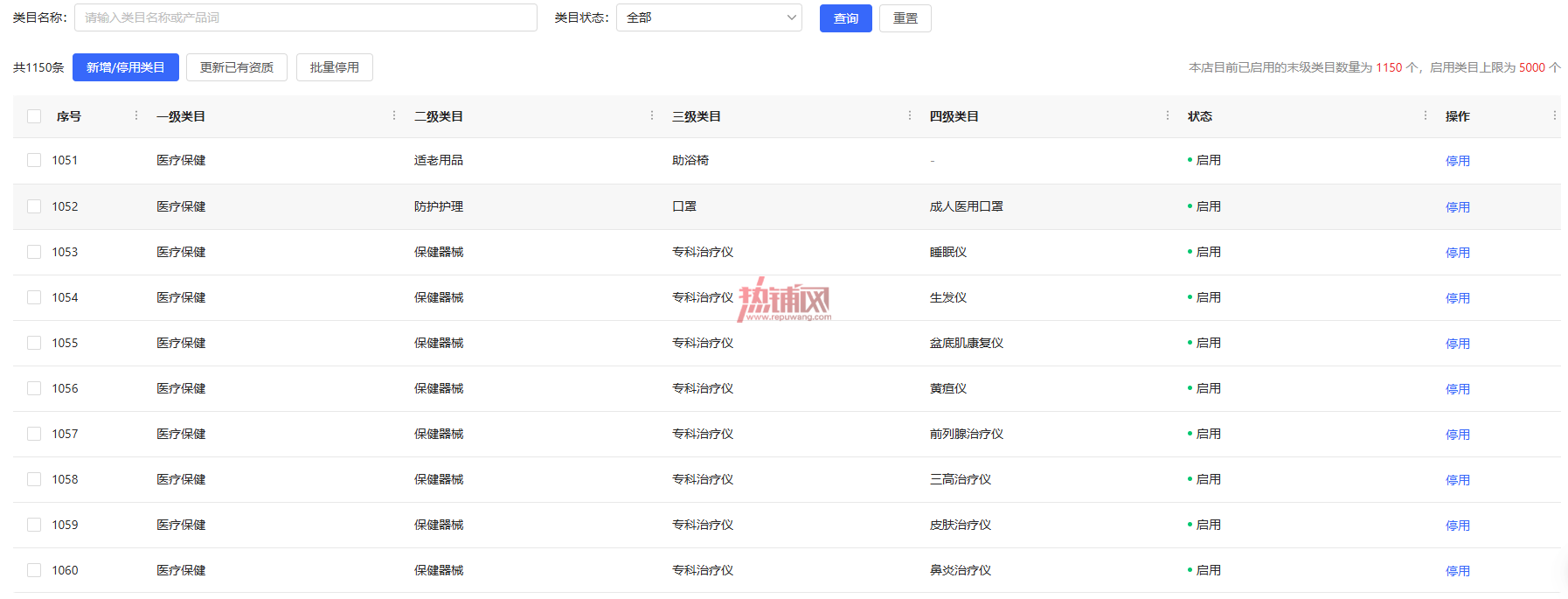Click the 更新已有资质 button
This screenshot has width=1568, height=599.
tap(237, 67)
